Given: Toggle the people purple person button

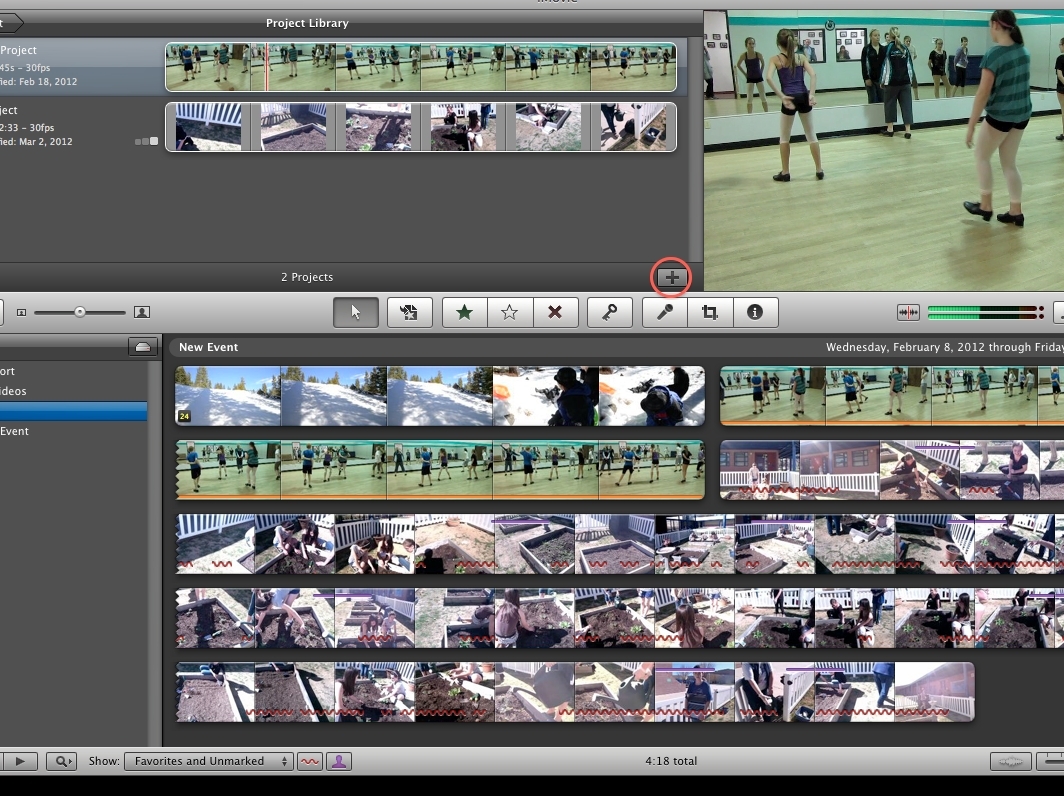Looking at the screenshot, I should point(339,761).
